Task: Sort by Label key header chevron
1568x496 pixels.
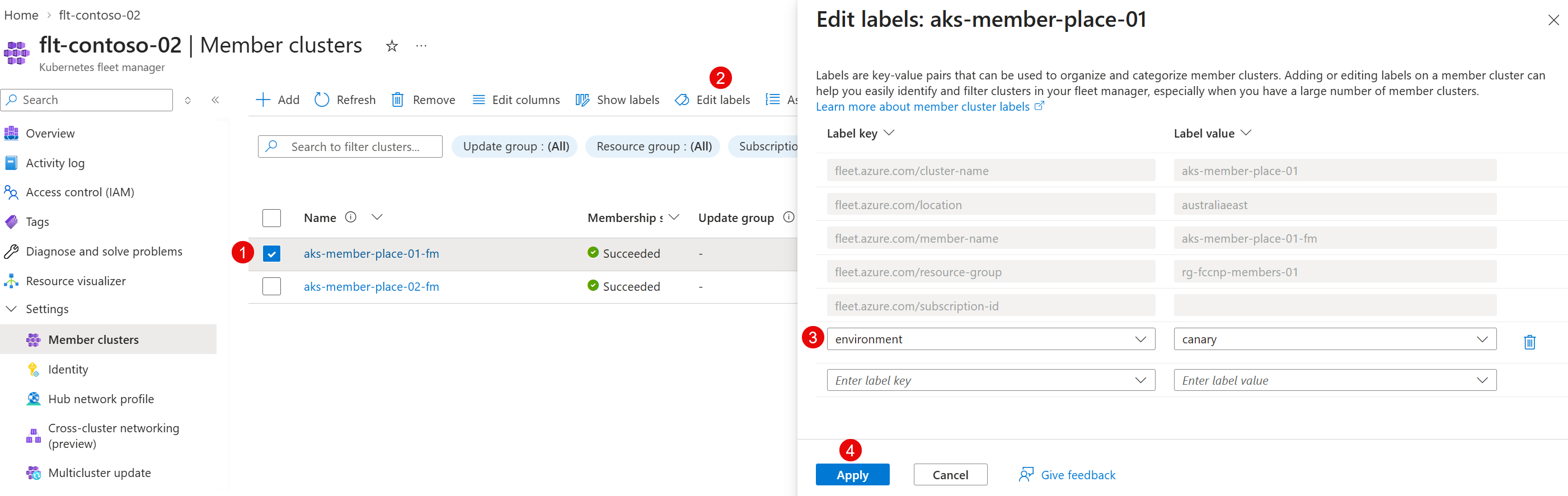Action: 889,133
